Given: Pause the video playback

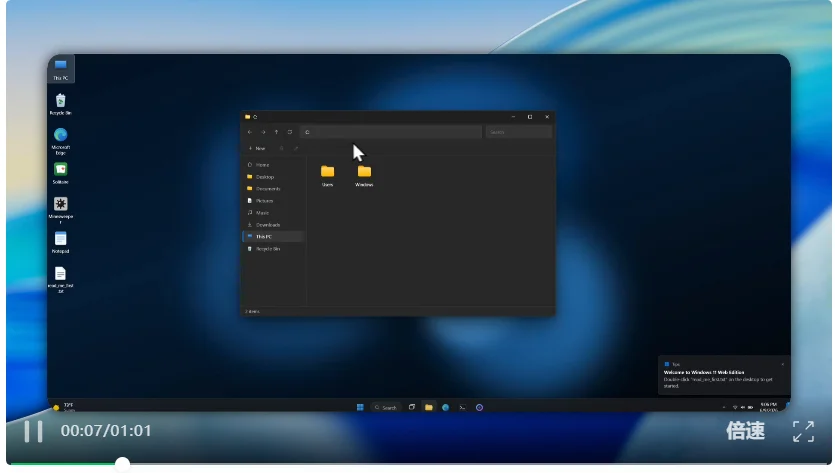Looking at the screenshot, I should tap(33, 431).
